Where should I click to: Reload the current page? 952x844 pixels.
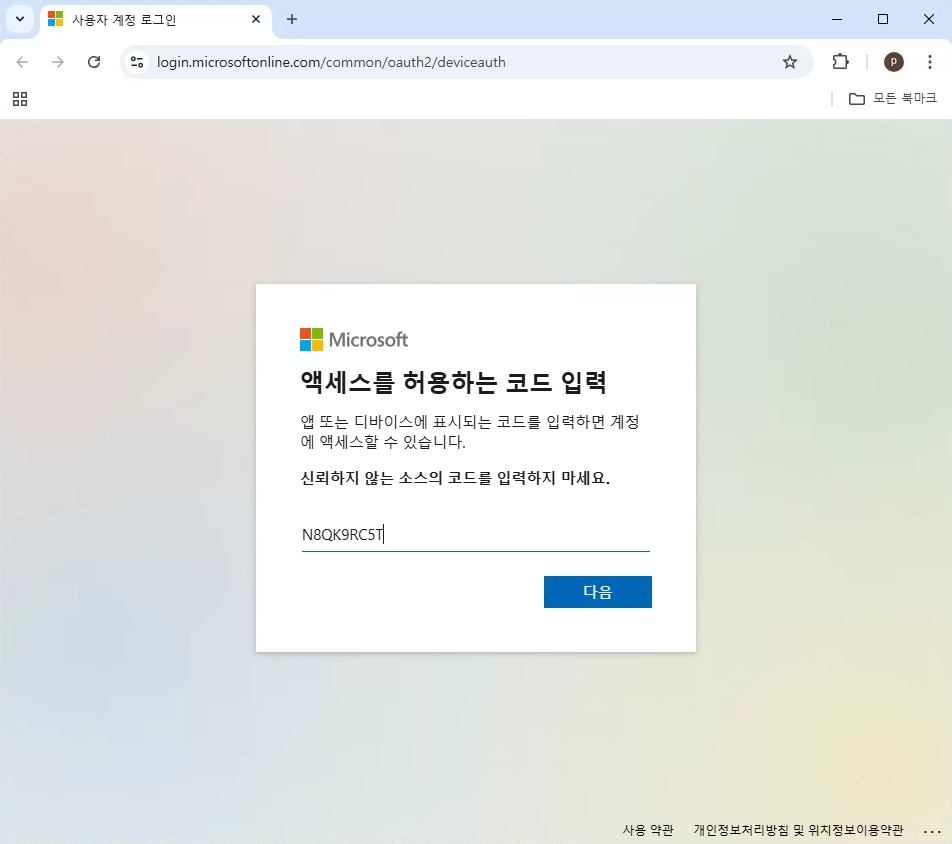(94, 62)
